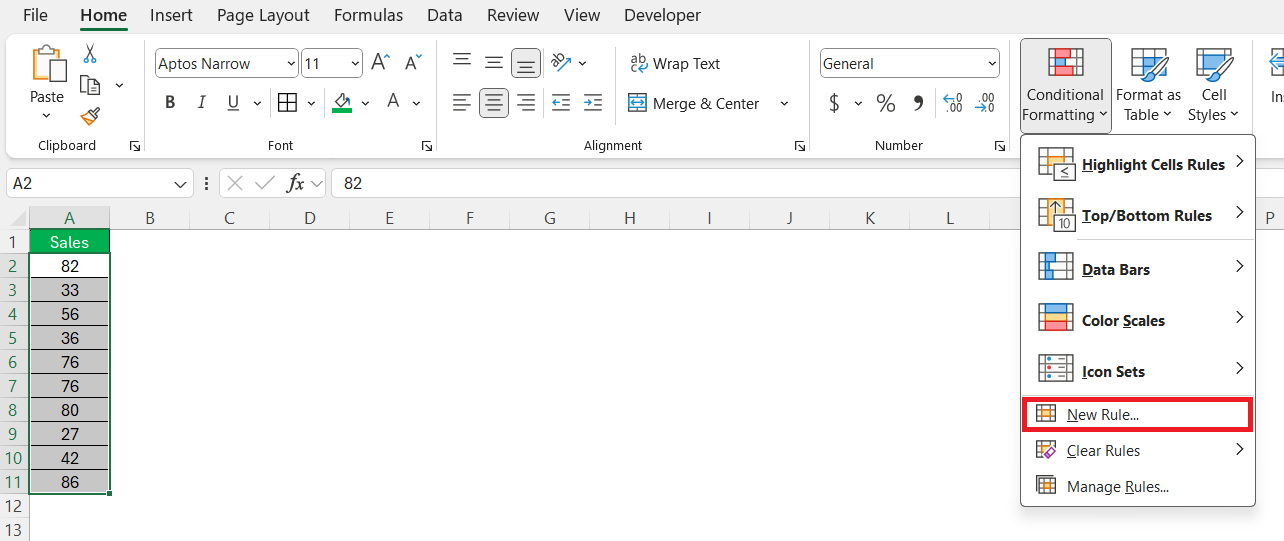Increase indent icon
1284x541 pixels.
(593, 102)
